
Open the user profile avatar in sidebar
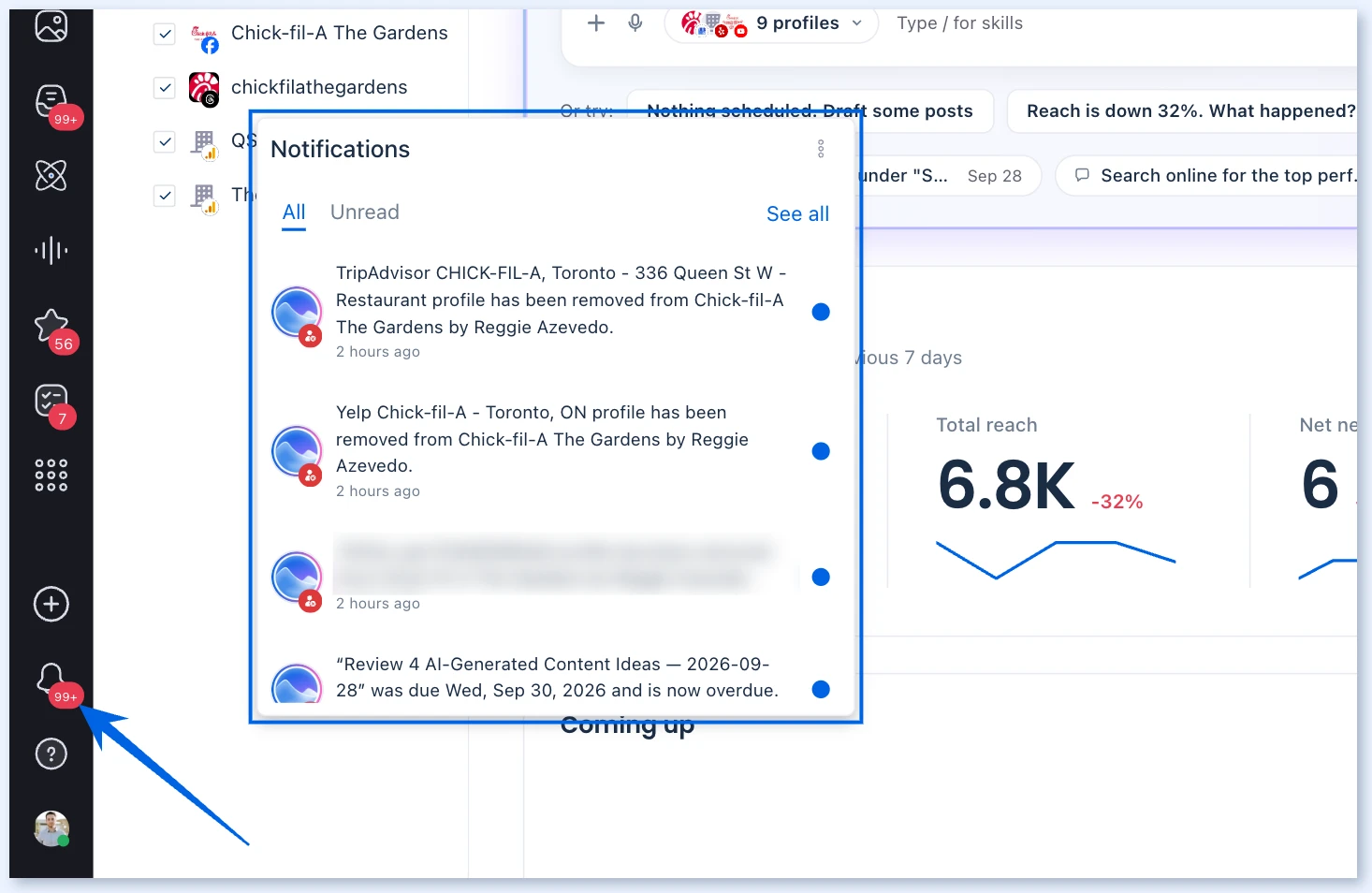(51, 828)
